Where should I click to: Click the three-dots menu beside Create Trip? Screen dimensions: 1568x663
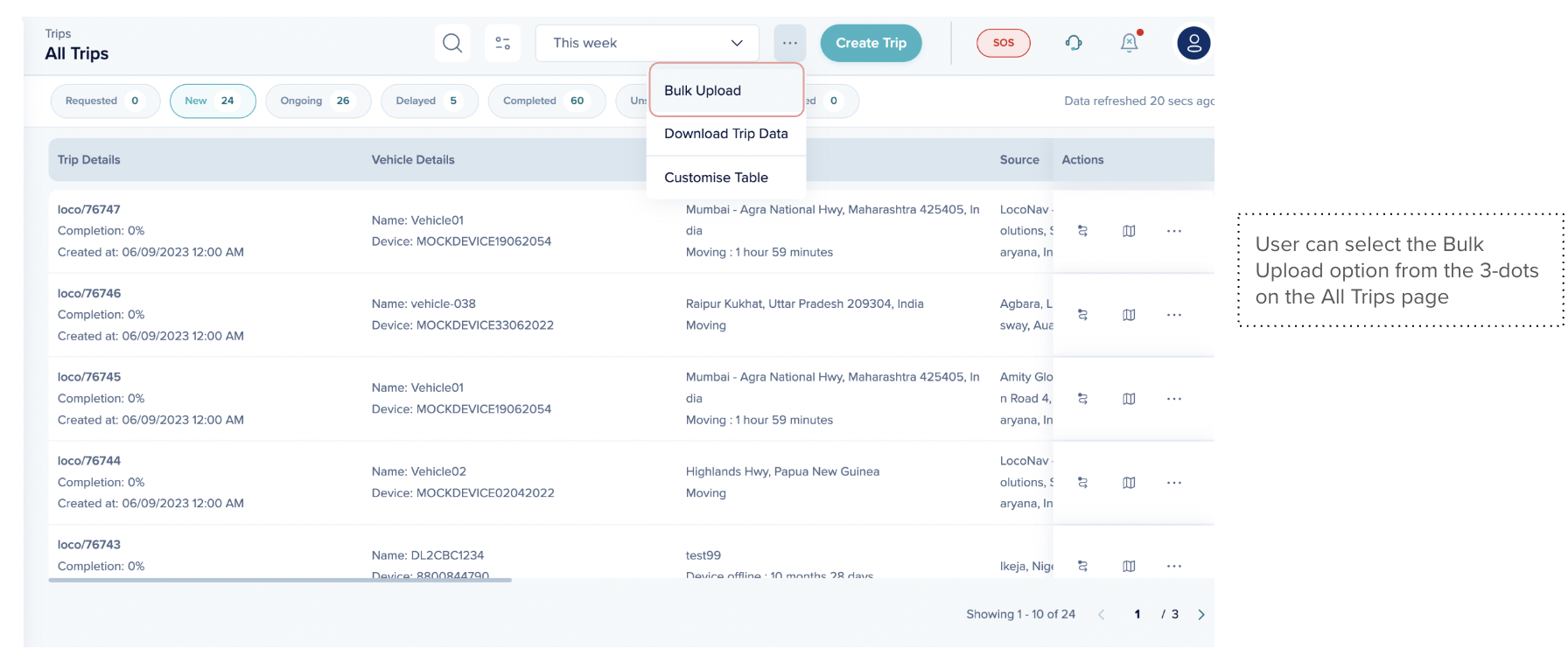(x=789, y=43)
